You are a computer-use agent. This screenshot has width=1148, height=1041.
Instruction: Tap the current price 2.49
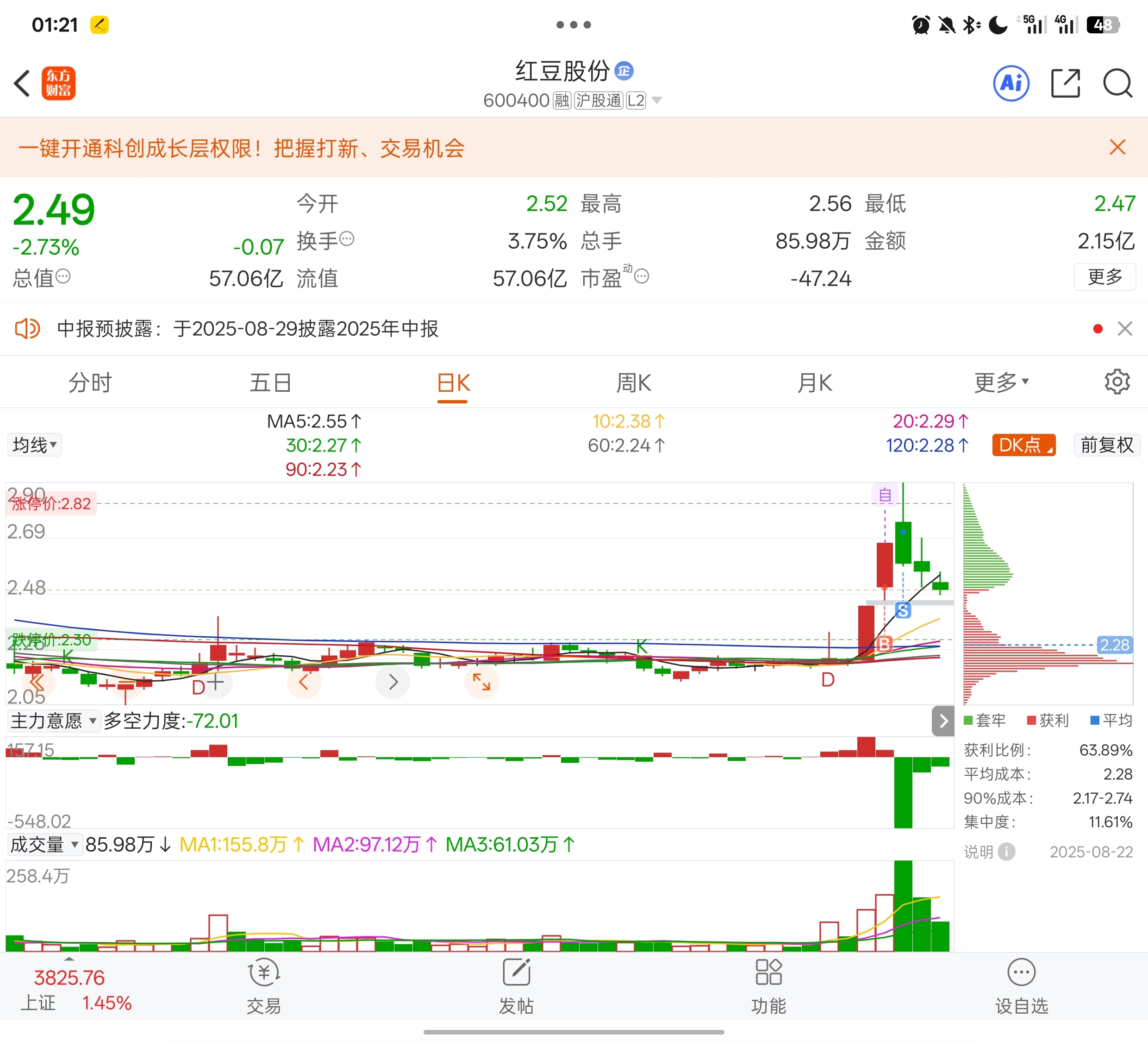click(54, 210)
